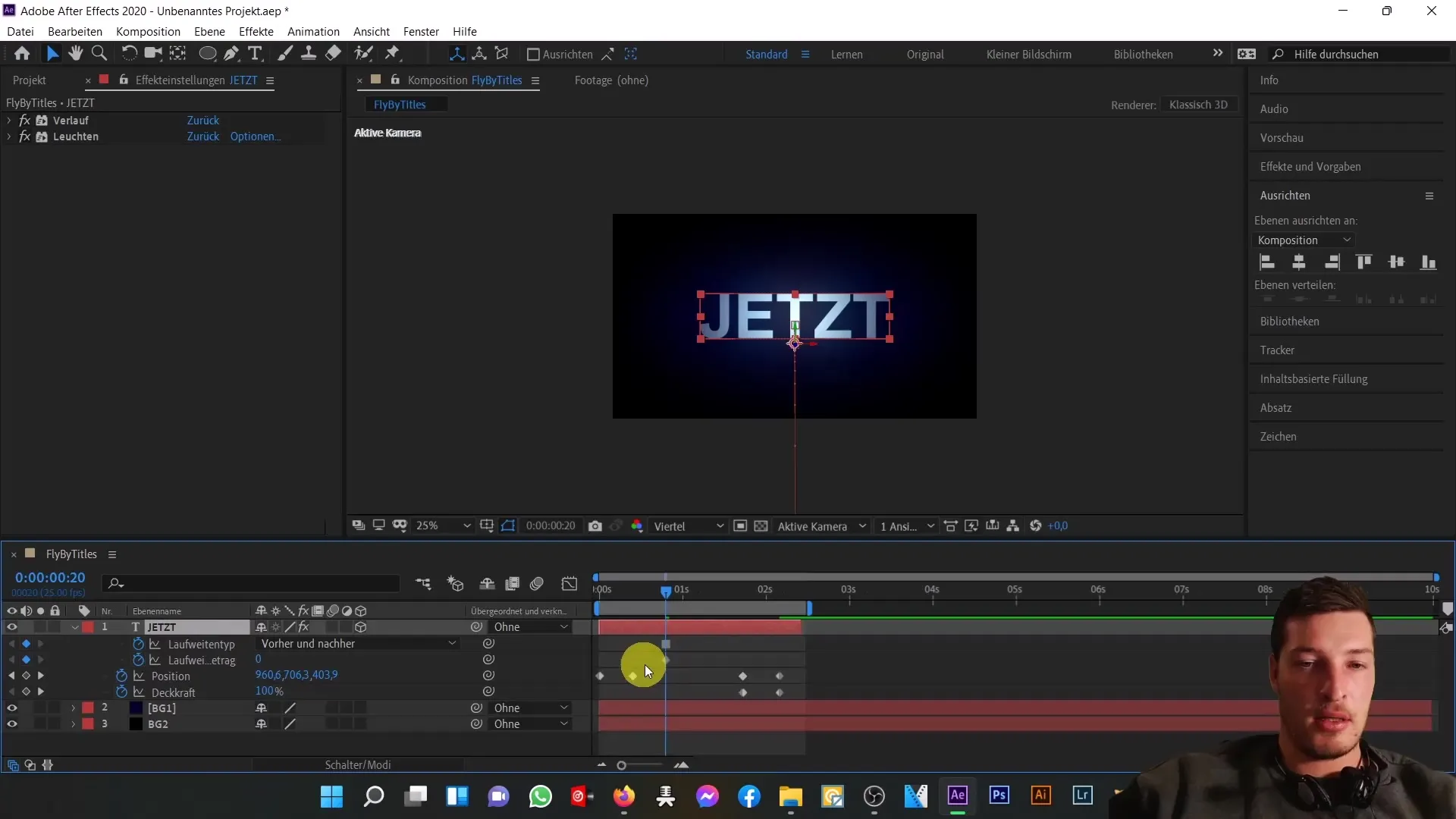Toggle the Ausrichten snapping checkbox

tap(533, 55)
